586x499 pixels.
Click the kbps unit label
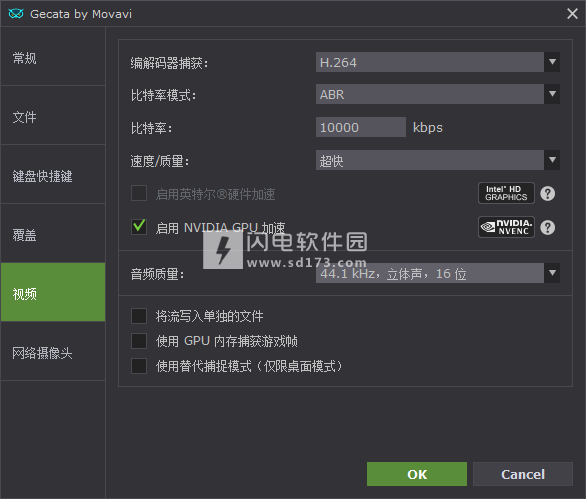click(x=428, y=127)
